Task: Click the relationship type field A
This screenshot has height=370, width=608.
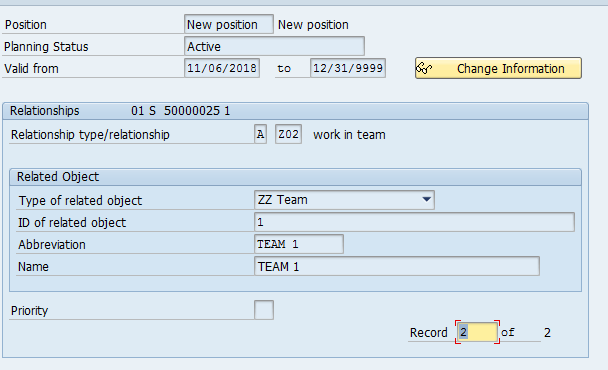Action: pyautogui.click(x=261, y=134)
